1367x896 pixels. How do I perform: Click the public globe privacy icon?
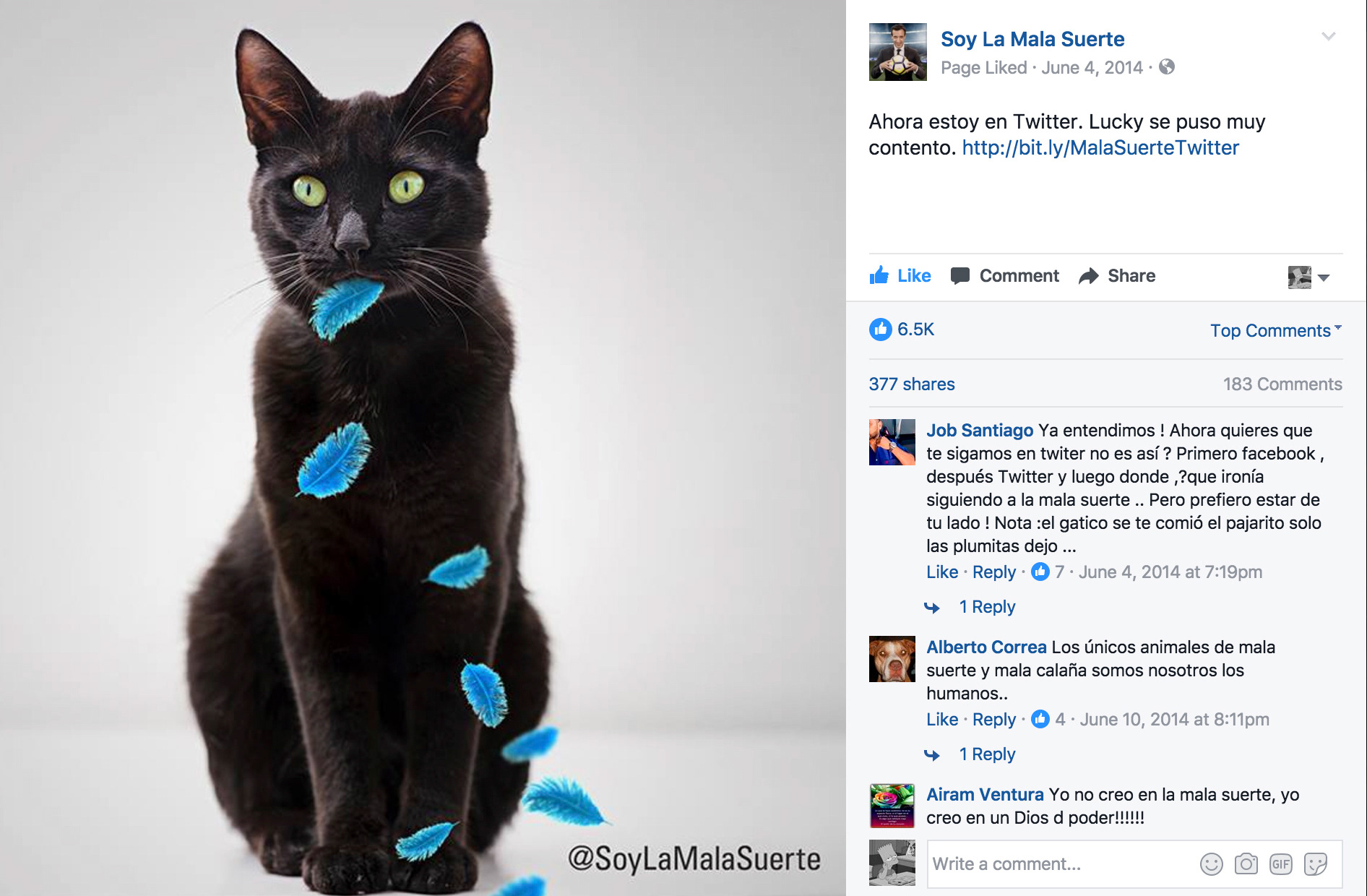1166,67
